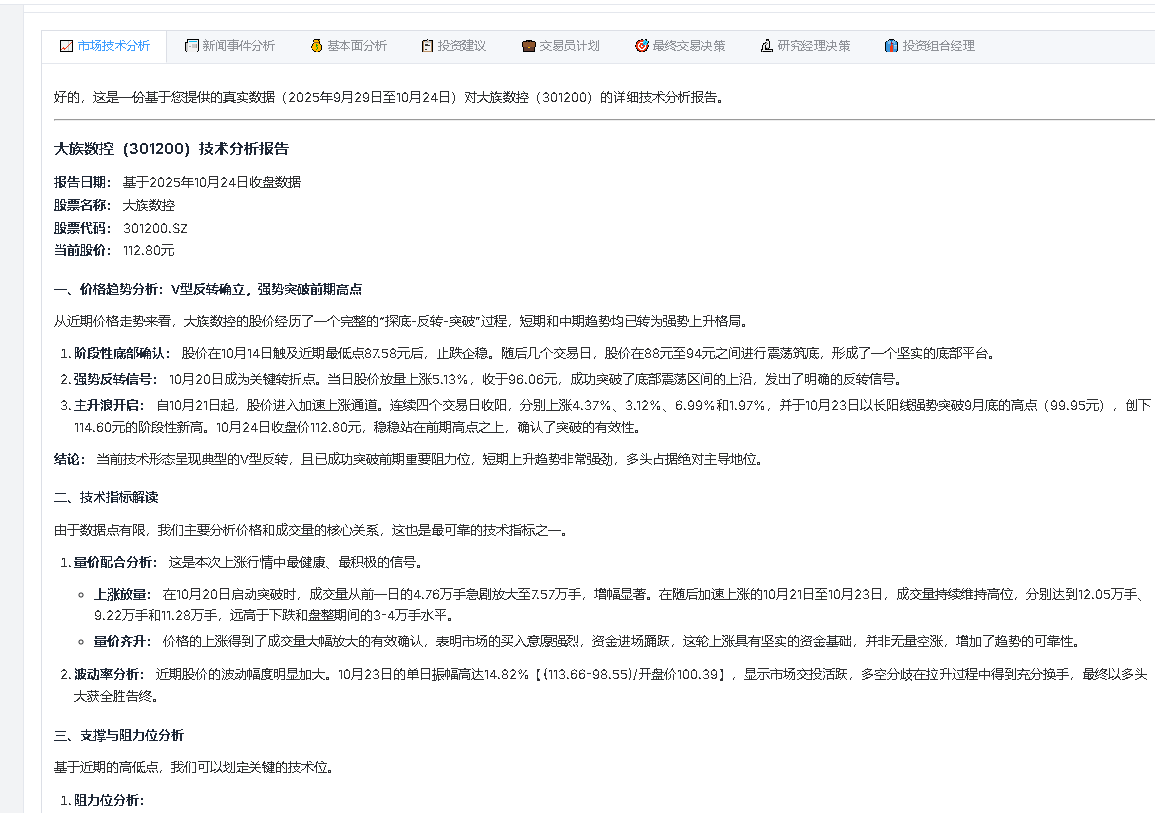Click the heading 大族数控（301200）技术分析报告
This screenshot has height=813, width=1155.
pyautogui.click(x=172, y=149)
